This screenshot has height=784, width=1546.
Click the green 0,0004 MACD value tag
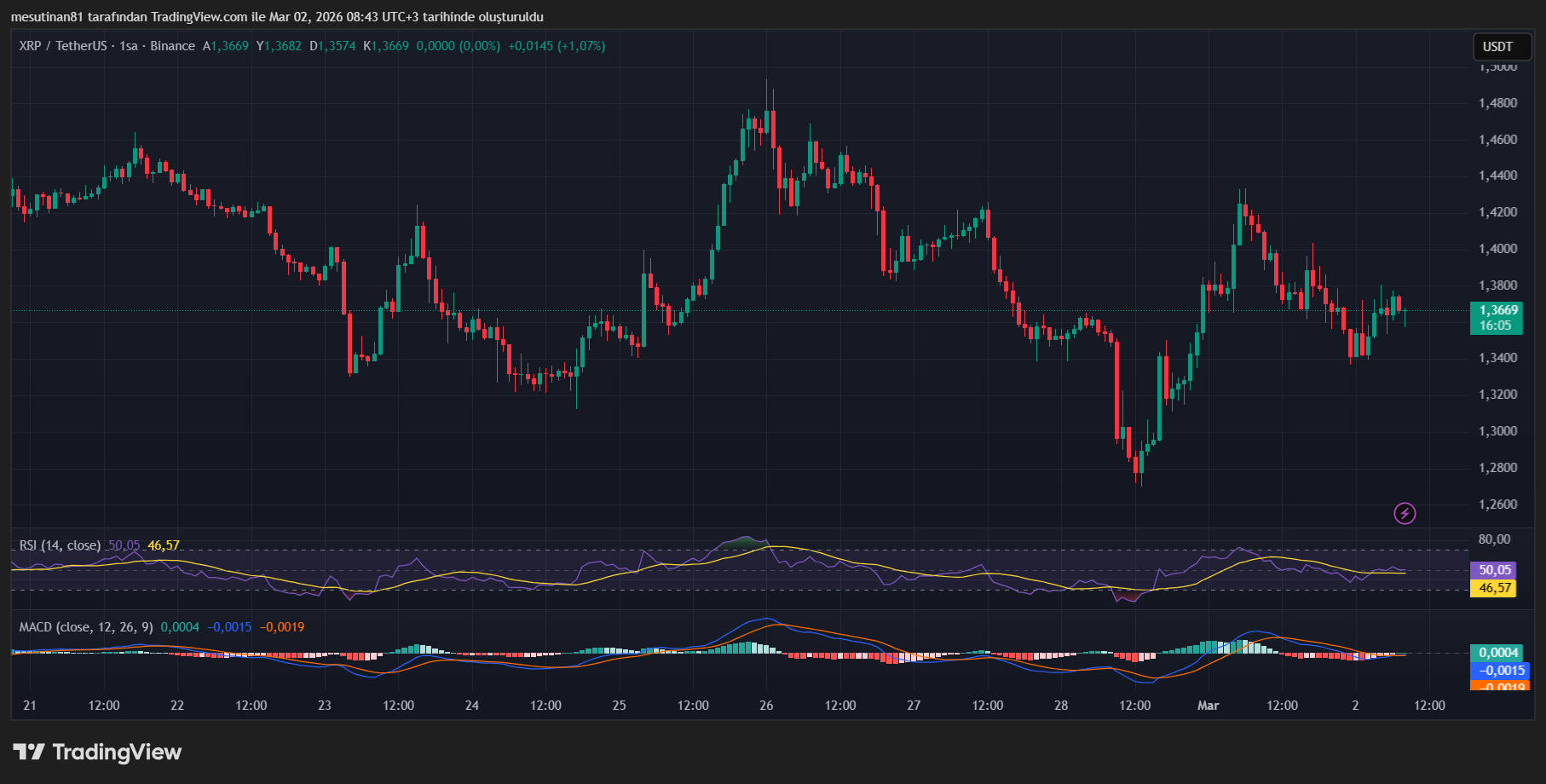pos(1498,651)
